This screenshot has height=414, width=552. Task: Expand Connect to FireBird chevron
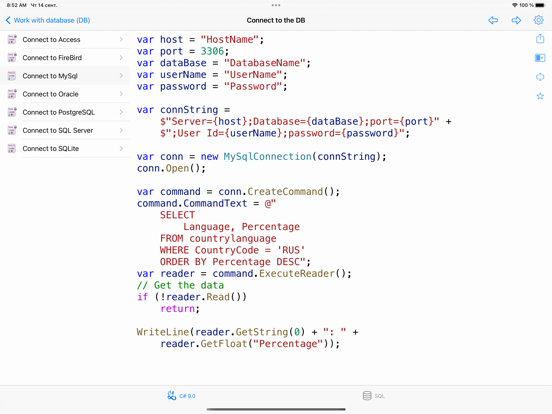(x=121, y=58)
